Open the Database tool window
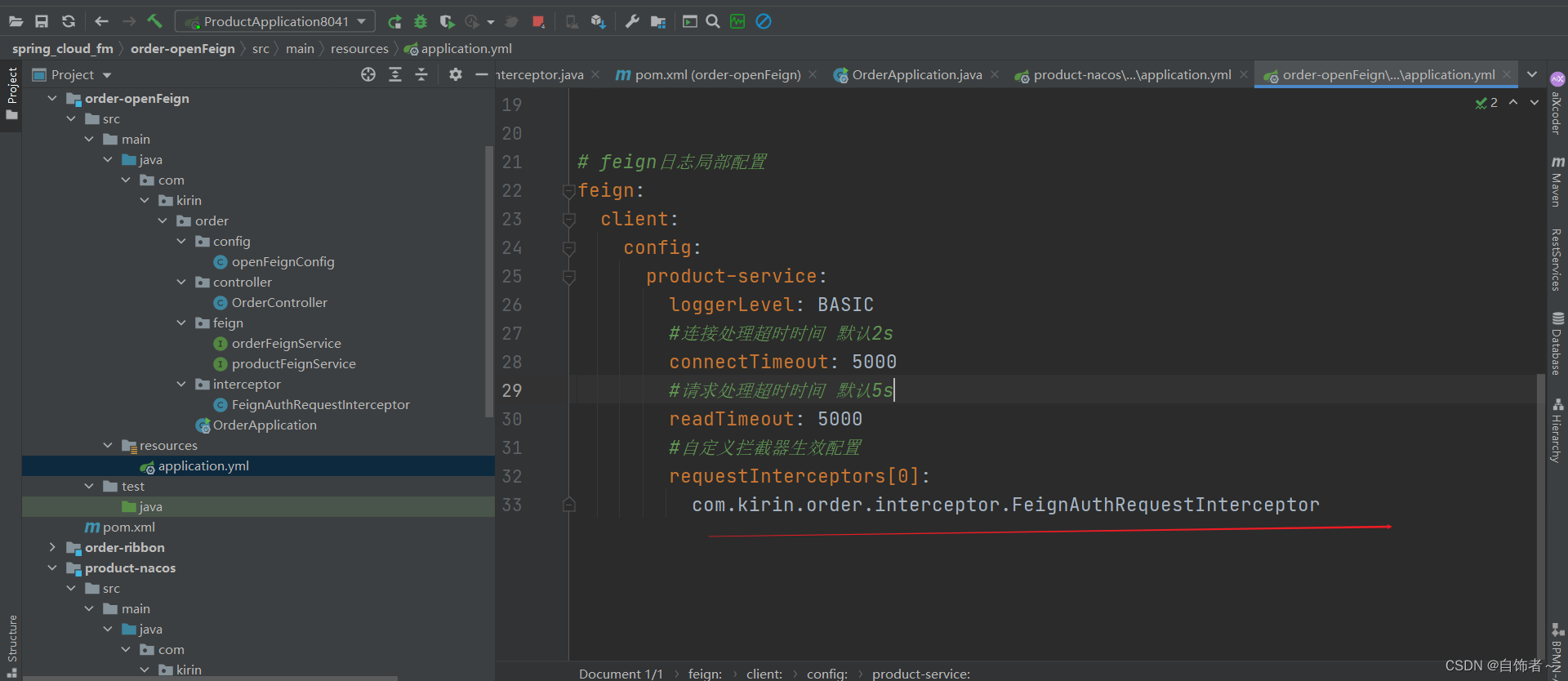The height and width of the screenshot is (681, 1568). [x=1557, y=343]
